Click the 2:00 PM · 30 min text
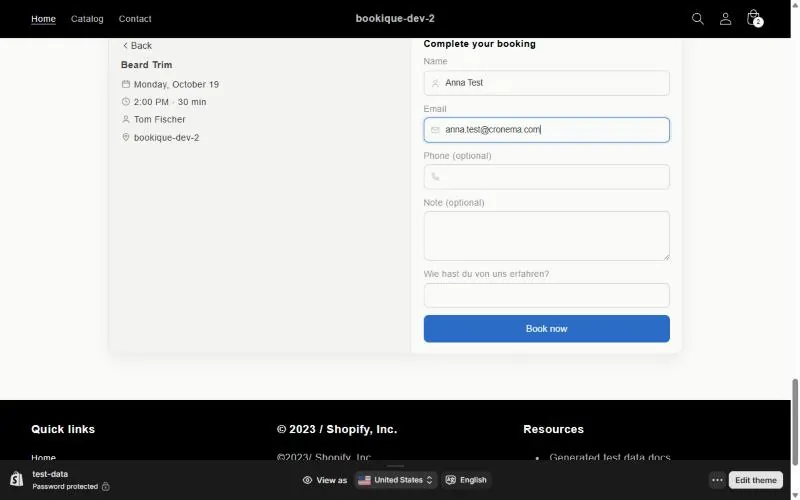This screenshot has height=500, width=800. (x=170, y=102)
